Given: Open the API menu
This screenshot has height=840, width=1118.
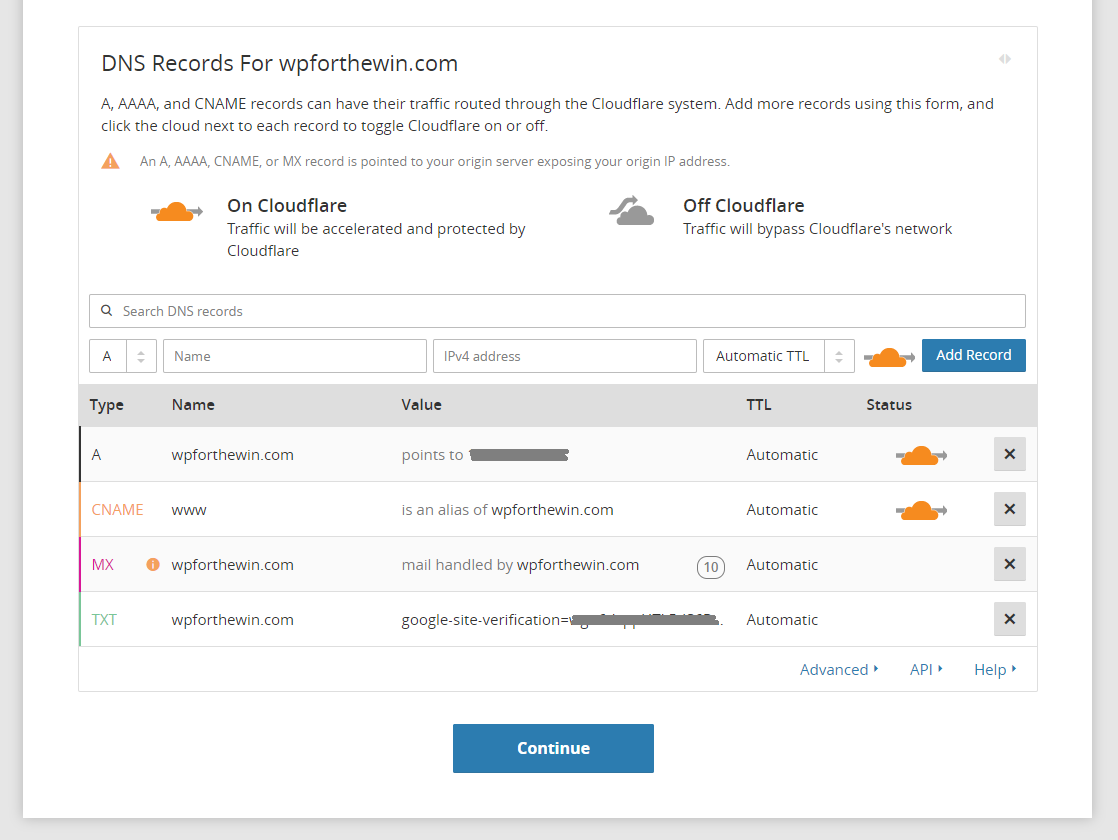Looking at the screenshot, I should (925, 670).
